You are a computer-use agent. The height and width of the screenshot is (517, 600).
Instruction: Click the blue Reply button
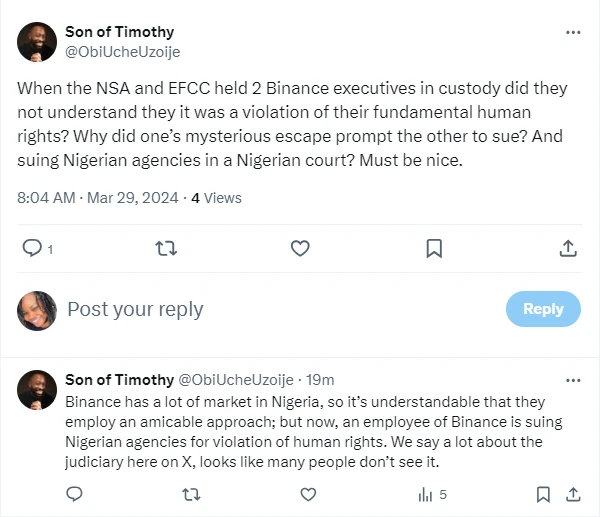point(543,309)
